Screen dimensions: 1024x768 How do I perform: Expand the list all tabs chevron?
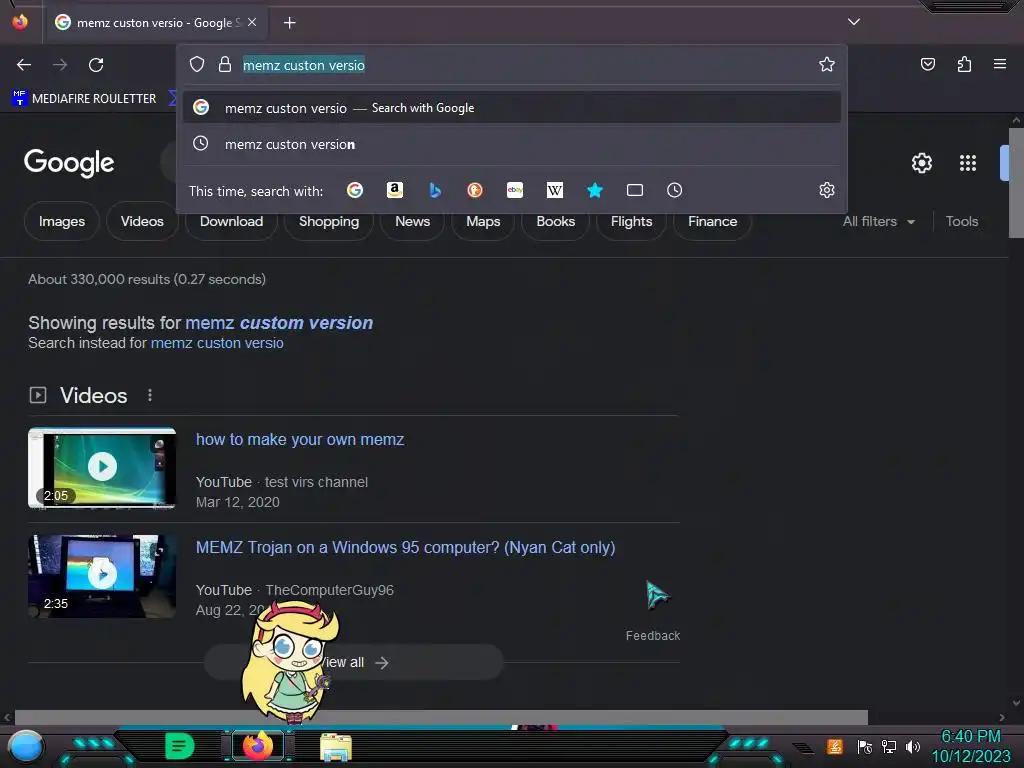pyautogui.click(x=854, y=22)
